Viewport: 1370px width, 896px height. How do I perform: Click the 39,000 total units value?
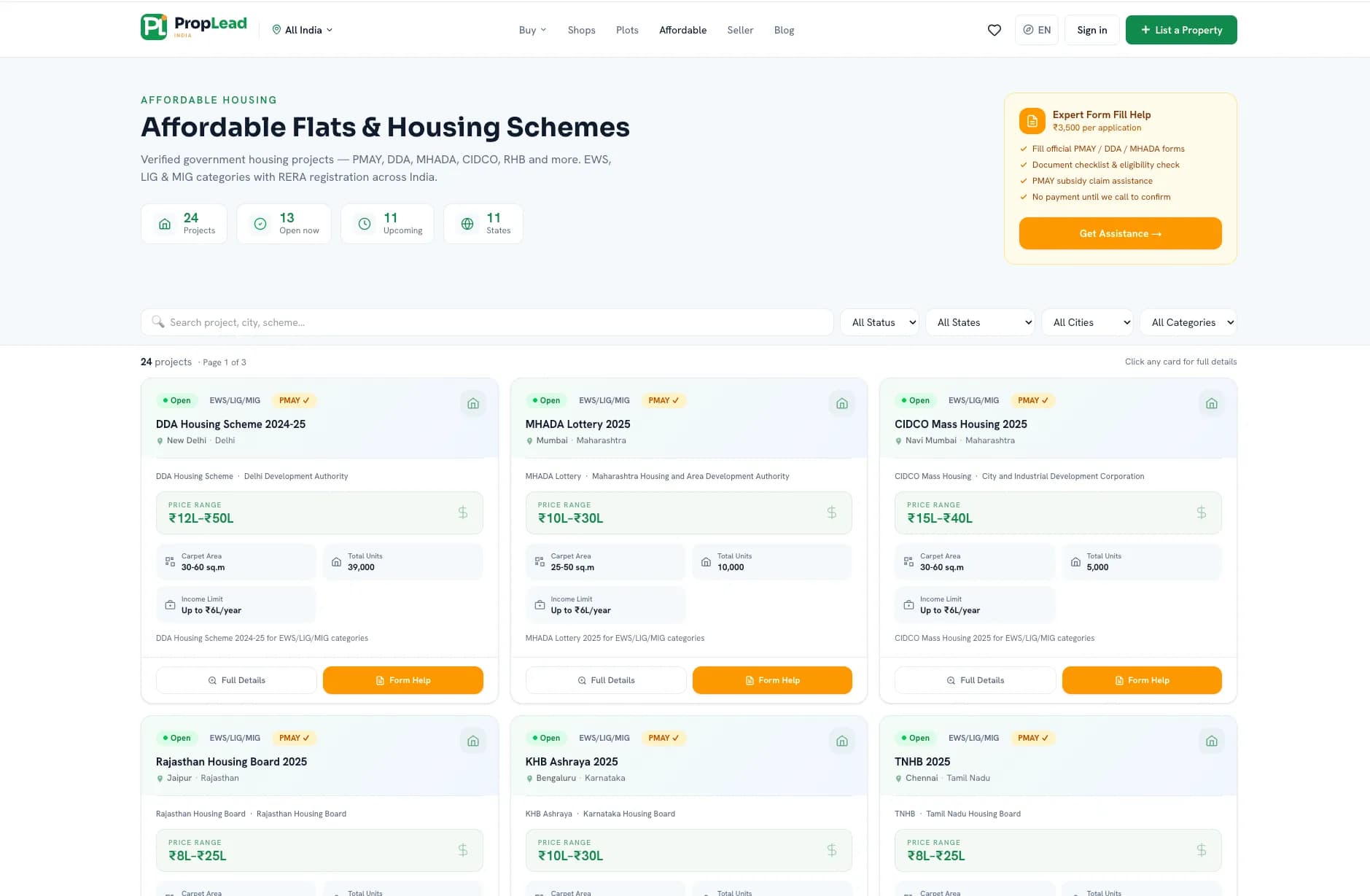pyautogui.click(x=361, y=567)
